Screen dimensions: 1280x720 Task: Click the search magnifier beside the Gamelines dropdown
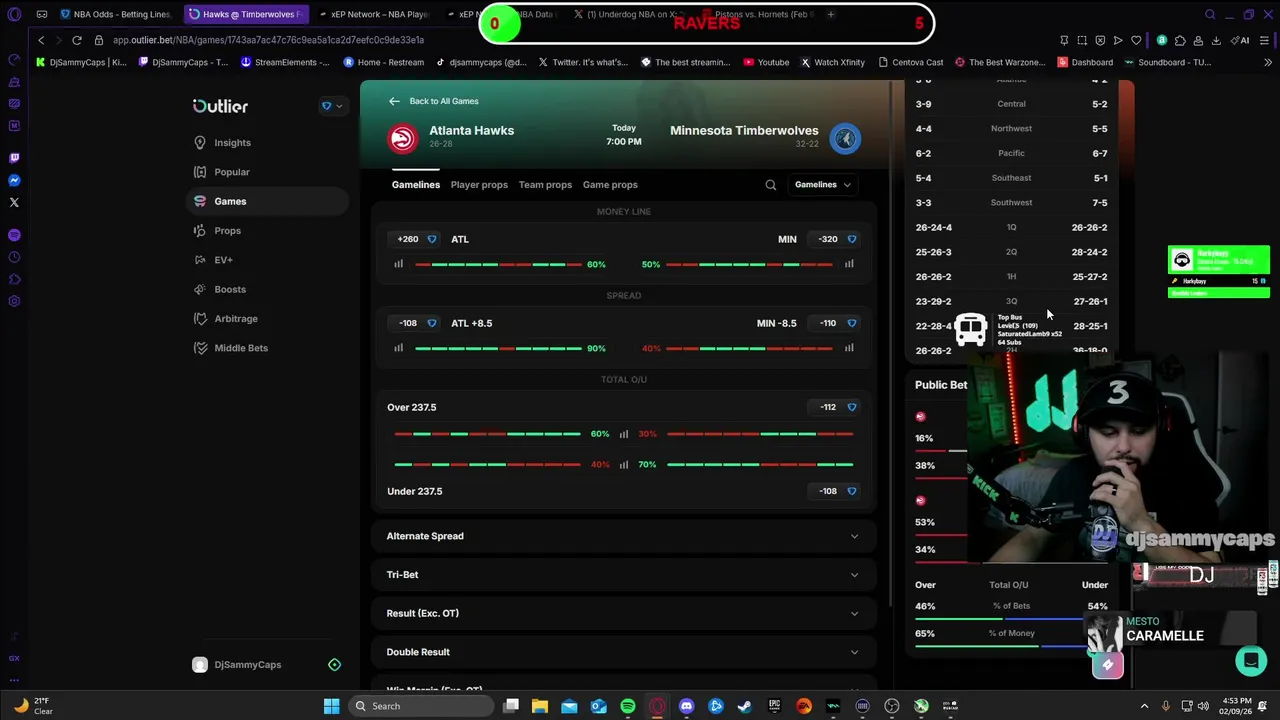(x=770, y=185)
